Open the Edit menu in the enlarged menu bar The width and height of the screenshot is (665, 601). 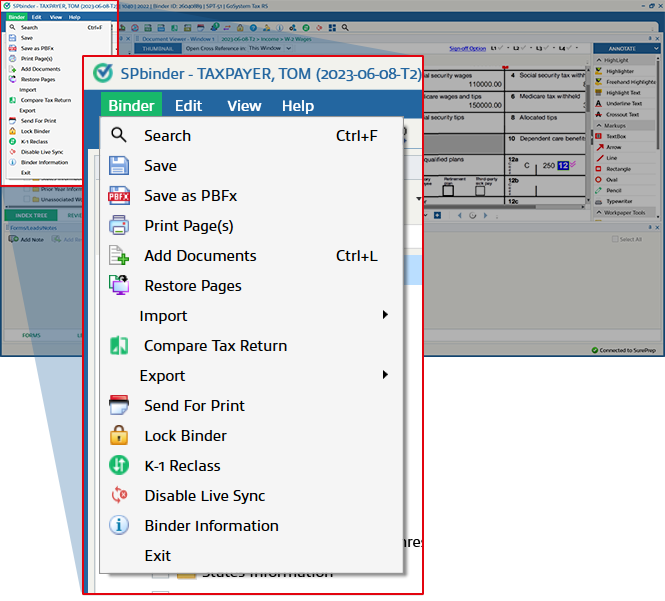(x=188, y=105)
